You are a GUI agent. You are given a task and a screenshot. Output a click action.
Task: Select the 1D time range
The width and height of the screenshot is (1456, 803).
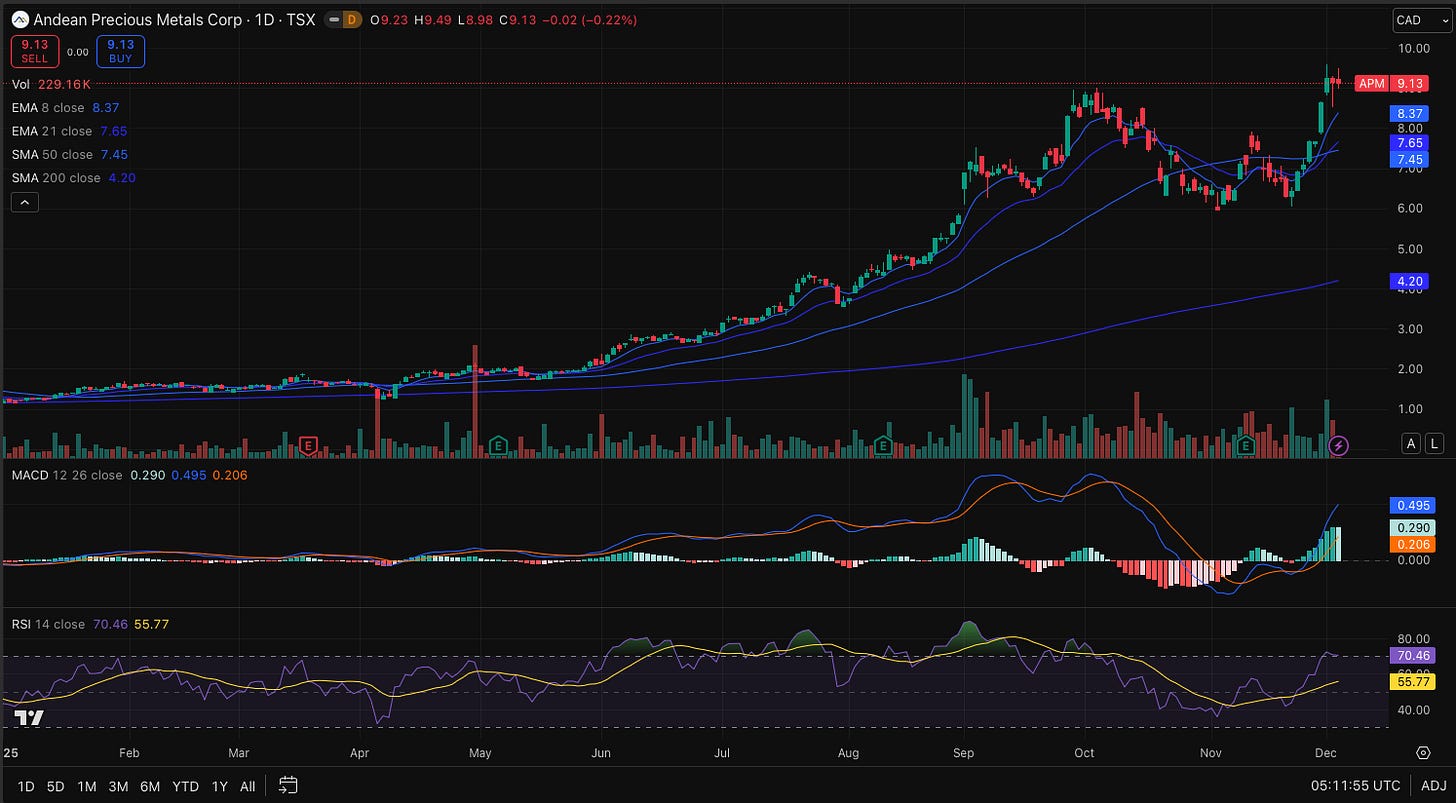pos(26,786)
